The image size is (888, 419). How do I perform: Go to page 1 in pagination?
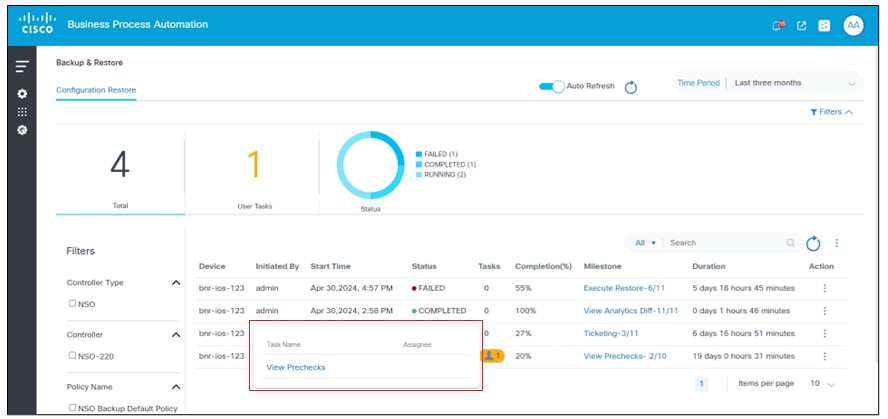point(701,384)
